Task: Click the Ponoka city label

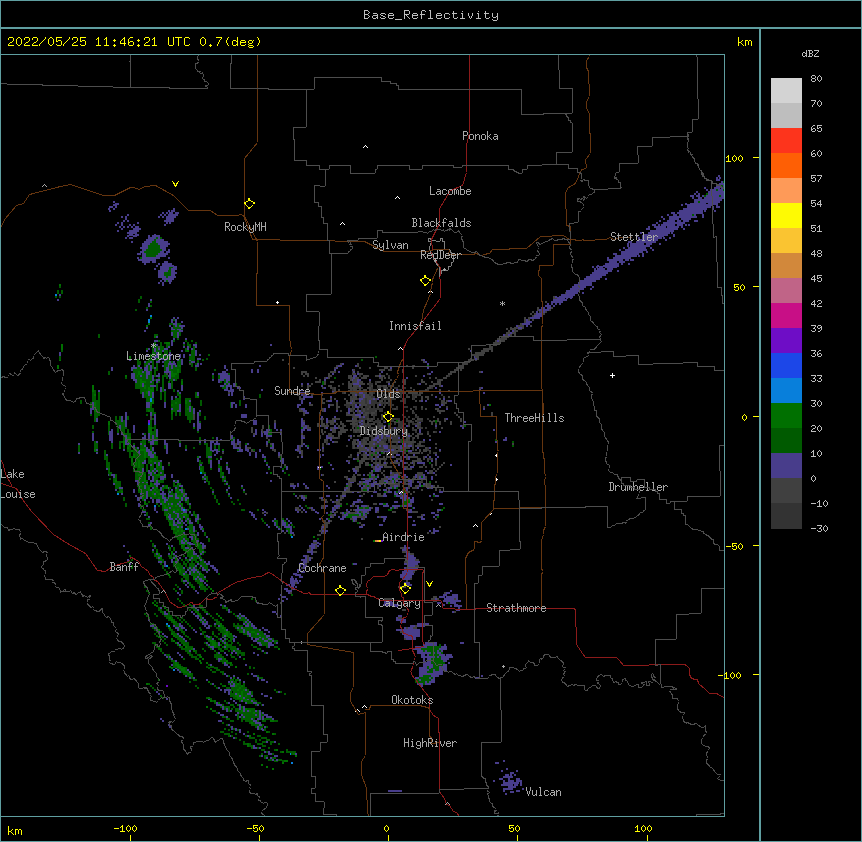Action: (480, 136)
